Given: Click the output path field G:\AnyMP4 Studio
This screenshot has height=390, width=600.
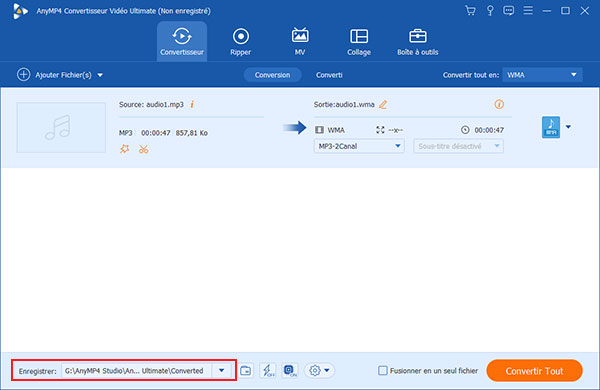Looking at the screenshot, I should click(x=136, y=370).
